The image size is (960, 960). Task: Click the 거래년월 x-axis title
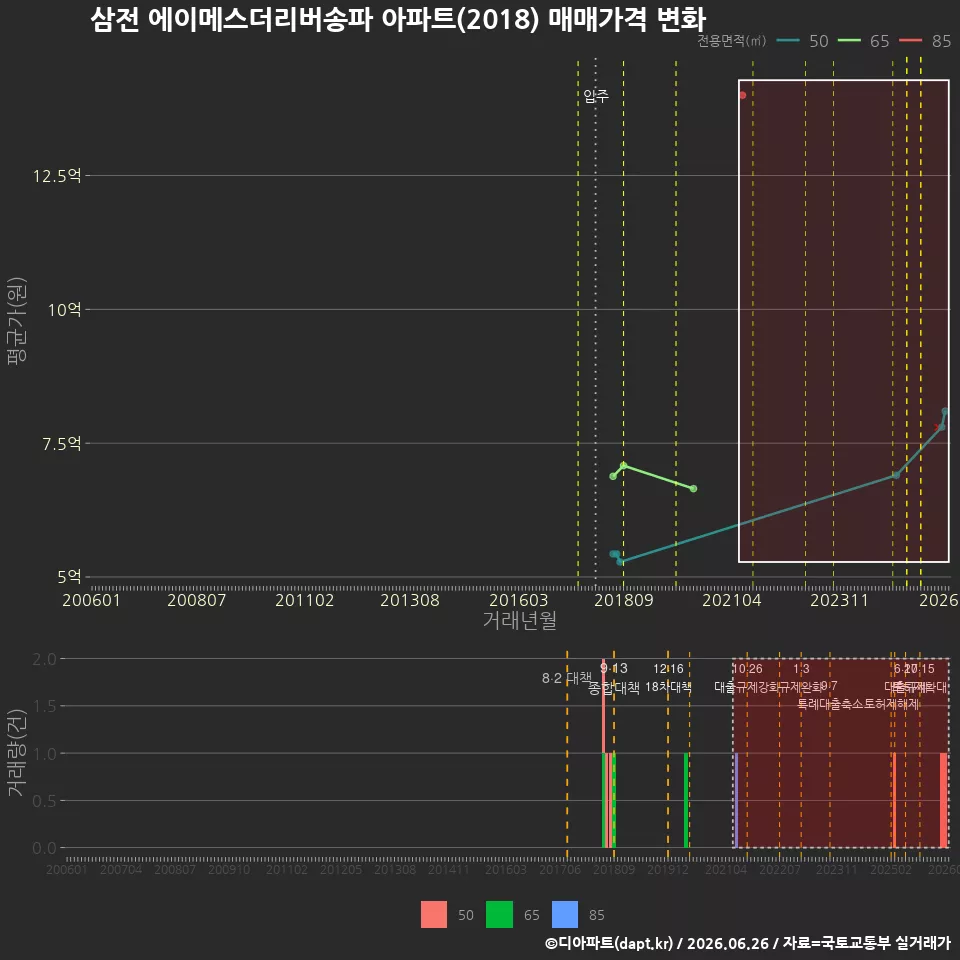pos(520,620)
